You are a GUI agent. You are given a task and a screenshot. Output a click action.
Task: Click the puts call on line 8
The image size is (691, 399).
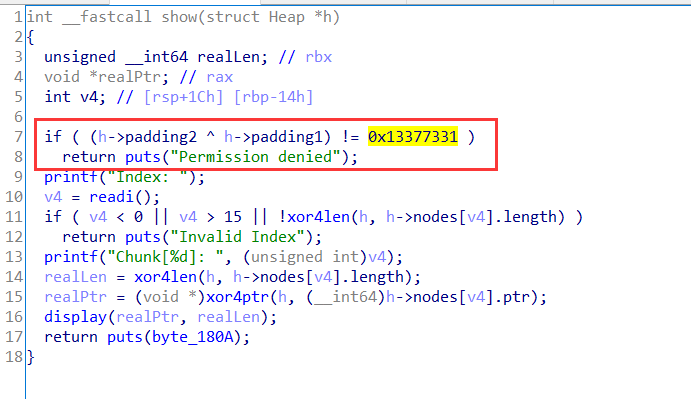pos(143,157)
